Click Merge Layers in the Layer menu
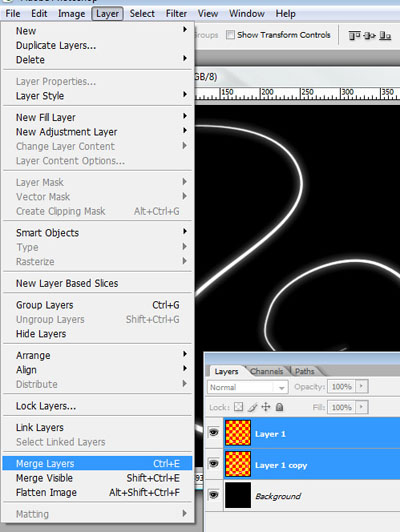This screenshot has height=532, width=400. pos(97,463)
